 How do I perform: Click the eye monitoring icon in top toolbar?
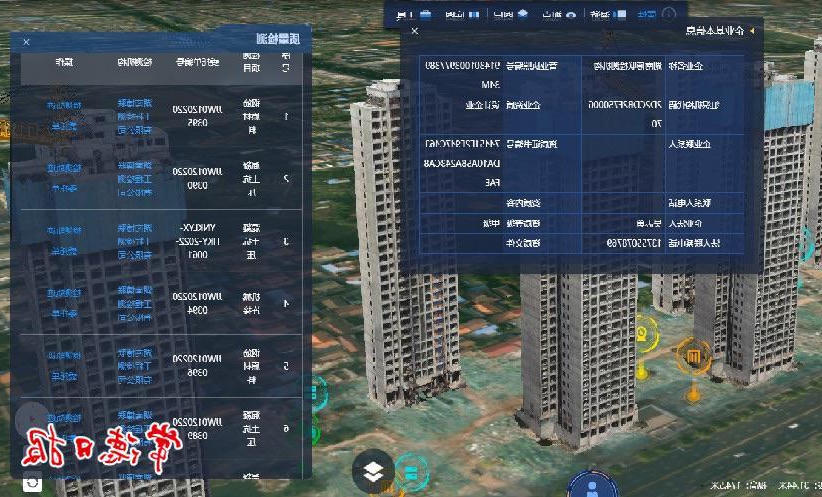click(571, 15)
